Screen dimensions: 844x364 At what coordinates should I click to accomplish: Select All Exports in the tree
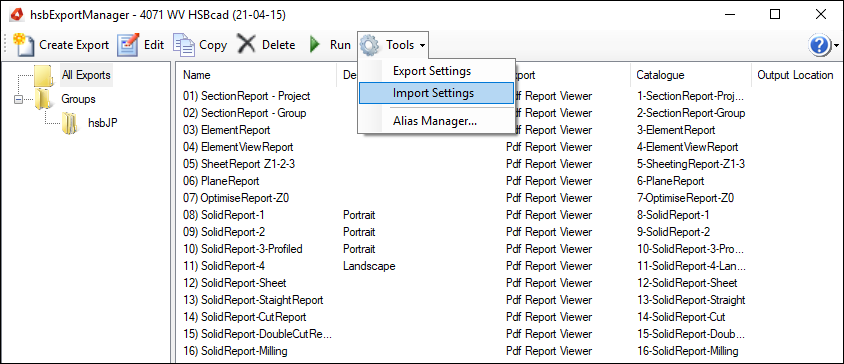pyautogui.click(x=86, y=75)
